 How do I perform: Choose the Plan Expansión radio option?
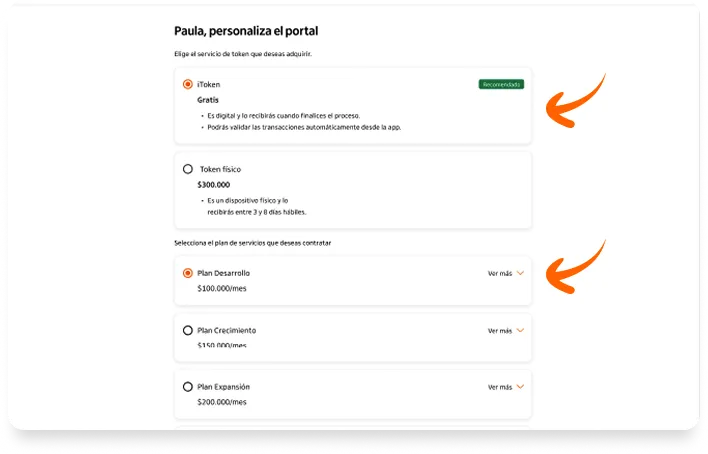[187, 387]
